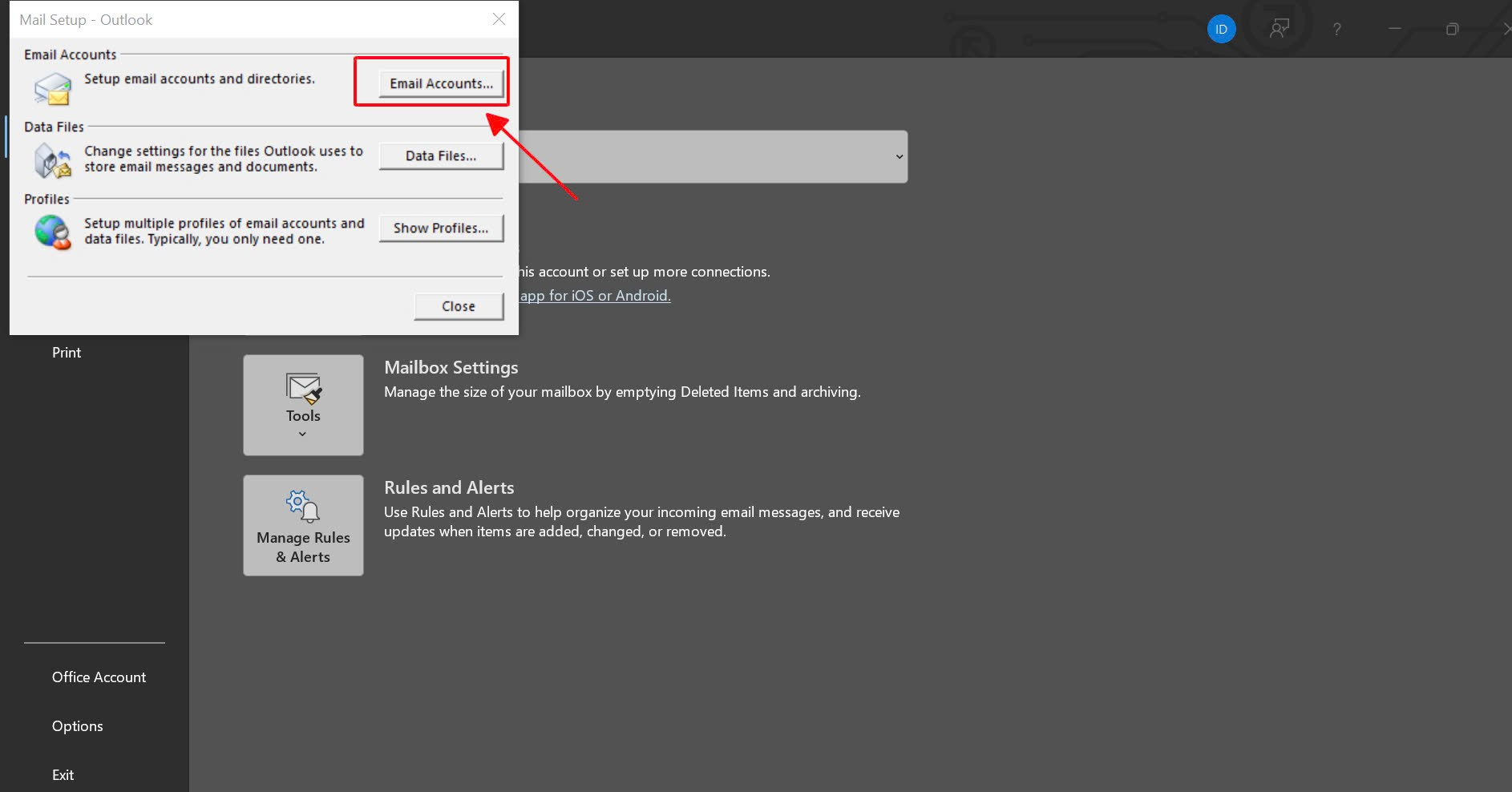Click Show Profiles button
The width and height of the screenshot is (1512, 792).
[x=441, y=228]
